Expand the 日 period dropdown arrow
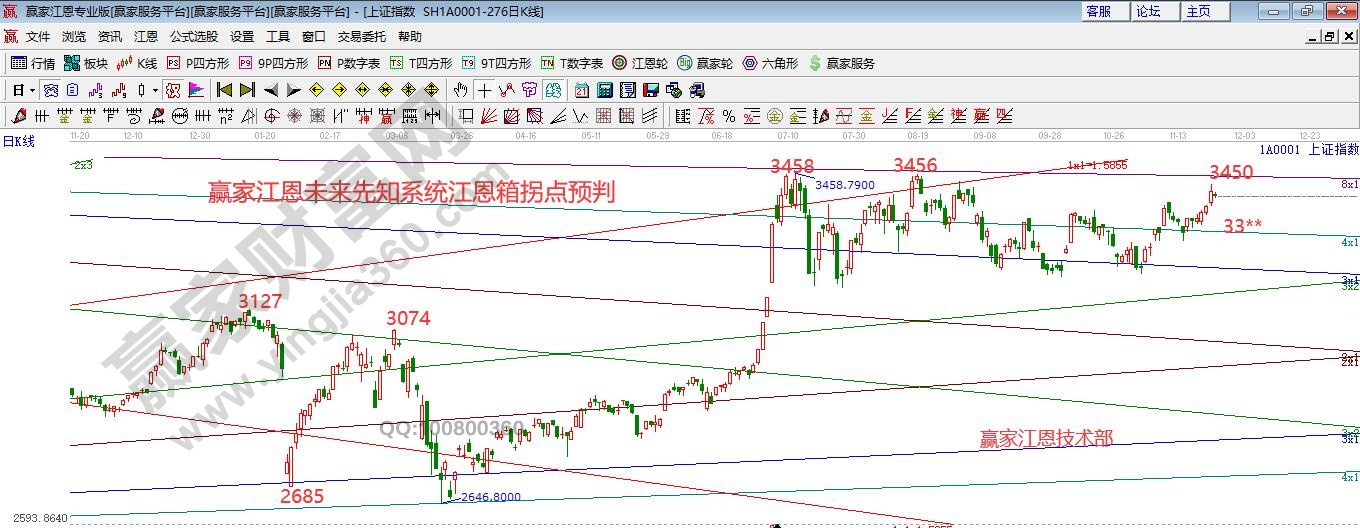This screenshot has width=1360, height=528. tap(32, 90)
